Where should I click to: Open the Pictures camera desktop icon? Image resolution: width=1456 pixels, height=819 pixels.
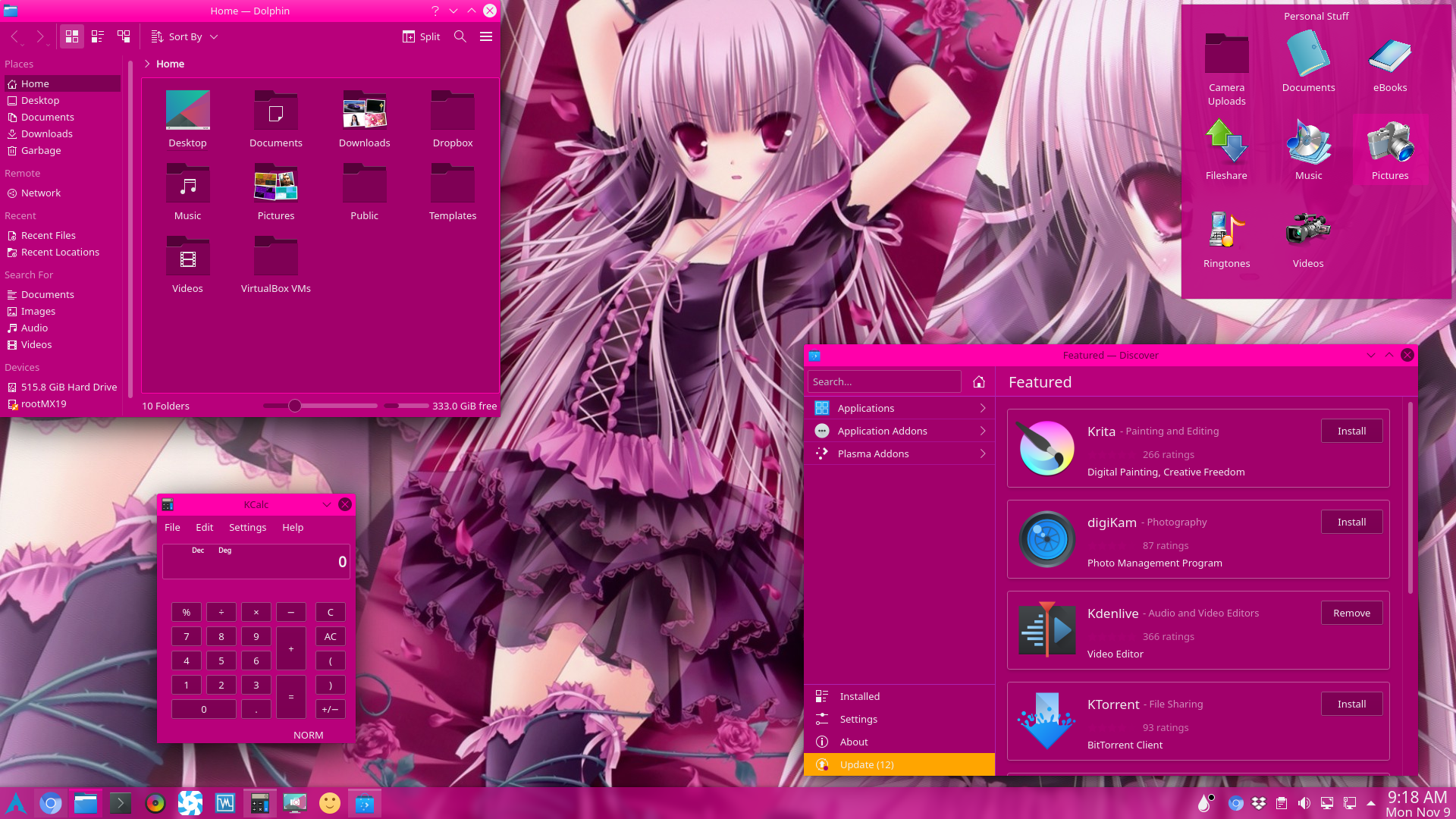pyautogui.click(x=1390, y=149)
